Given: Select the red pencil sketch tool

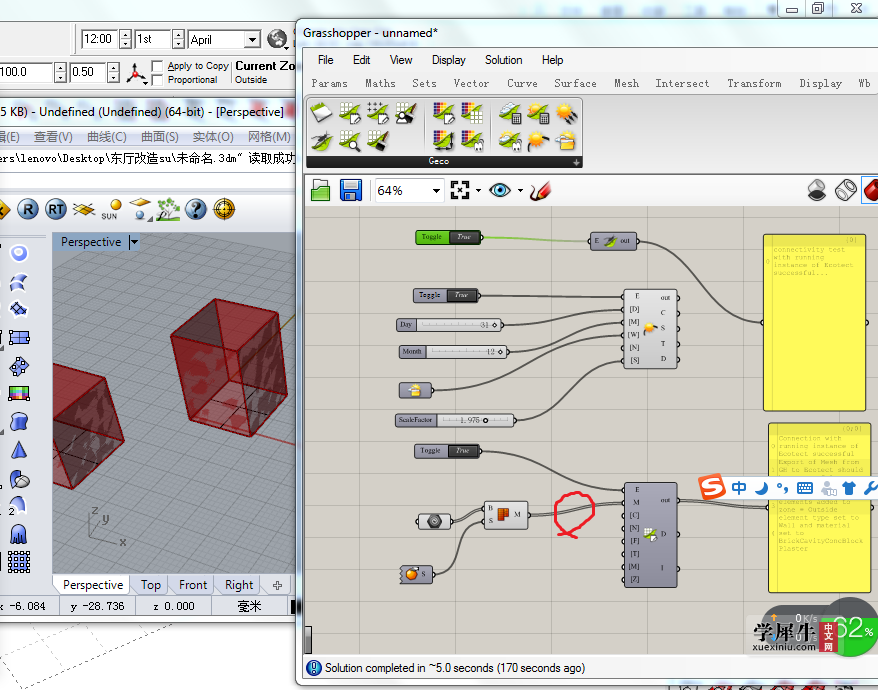Looking at the screenshot, I should click(540, 191).
